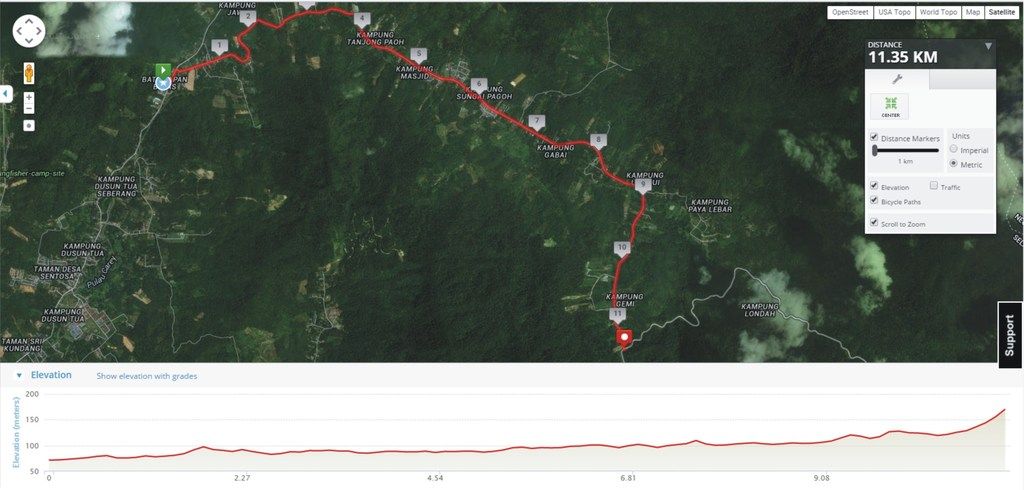Expand the left side panel arrow
Viewport: 1024px width, 490px height.
click(5, 94)
